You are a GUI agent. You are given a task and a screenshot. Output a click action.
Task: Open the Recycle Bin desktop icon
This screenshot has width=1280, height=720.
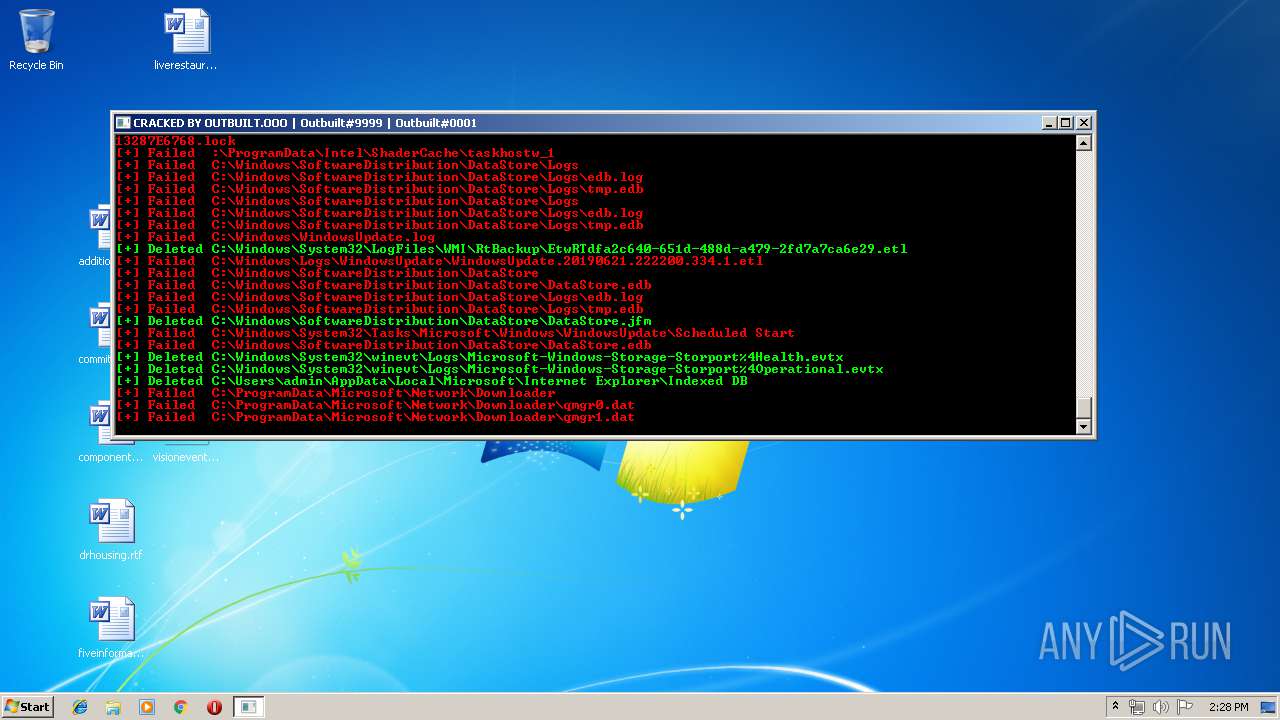coord(36,40)
